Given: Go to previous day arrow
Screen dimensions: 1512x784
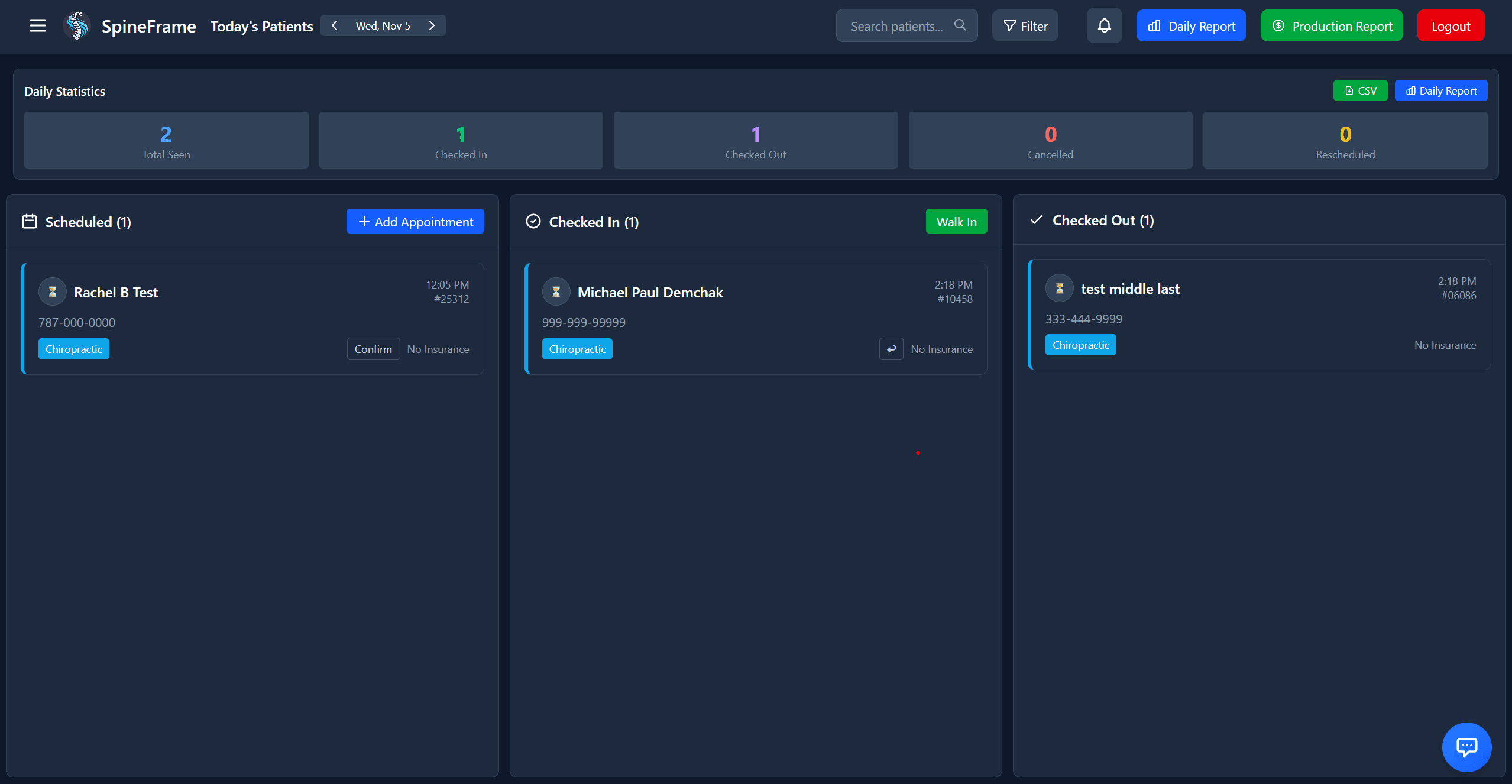Looking at the screenshot, I should coord(335,25).
